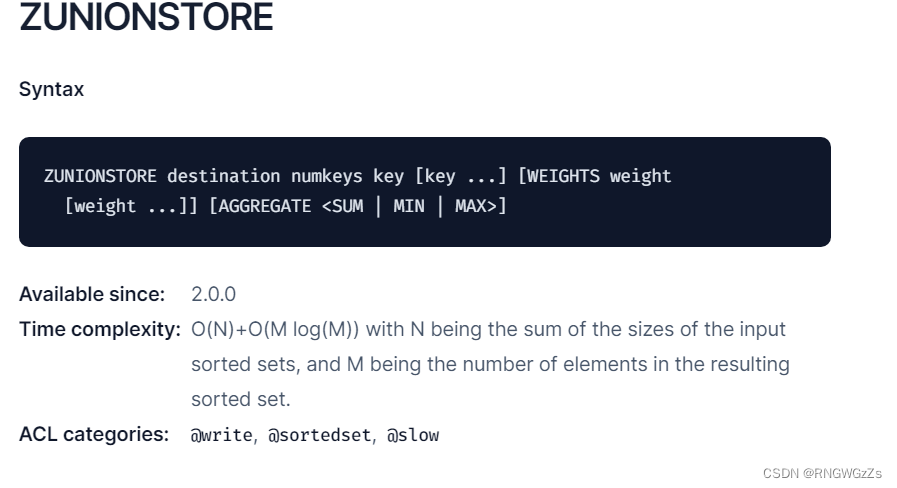
Task: Click numkeys argument in code block
Action: tap(327, 176)
